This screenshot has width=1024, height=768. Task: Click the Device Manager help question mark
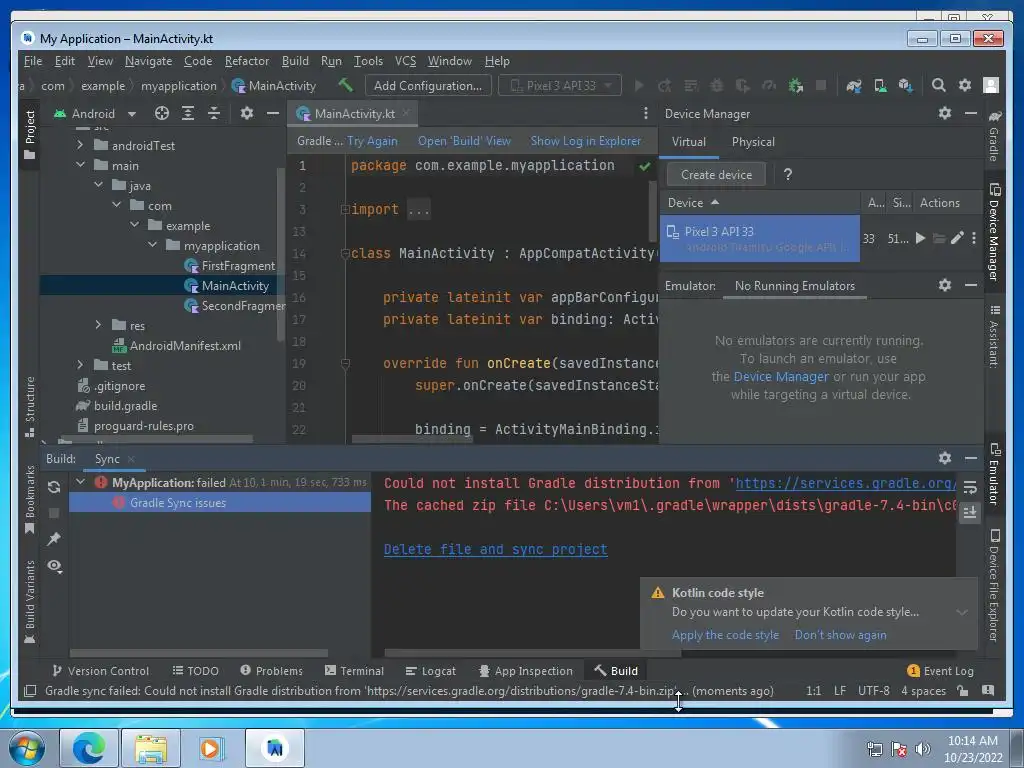(788, 175)
